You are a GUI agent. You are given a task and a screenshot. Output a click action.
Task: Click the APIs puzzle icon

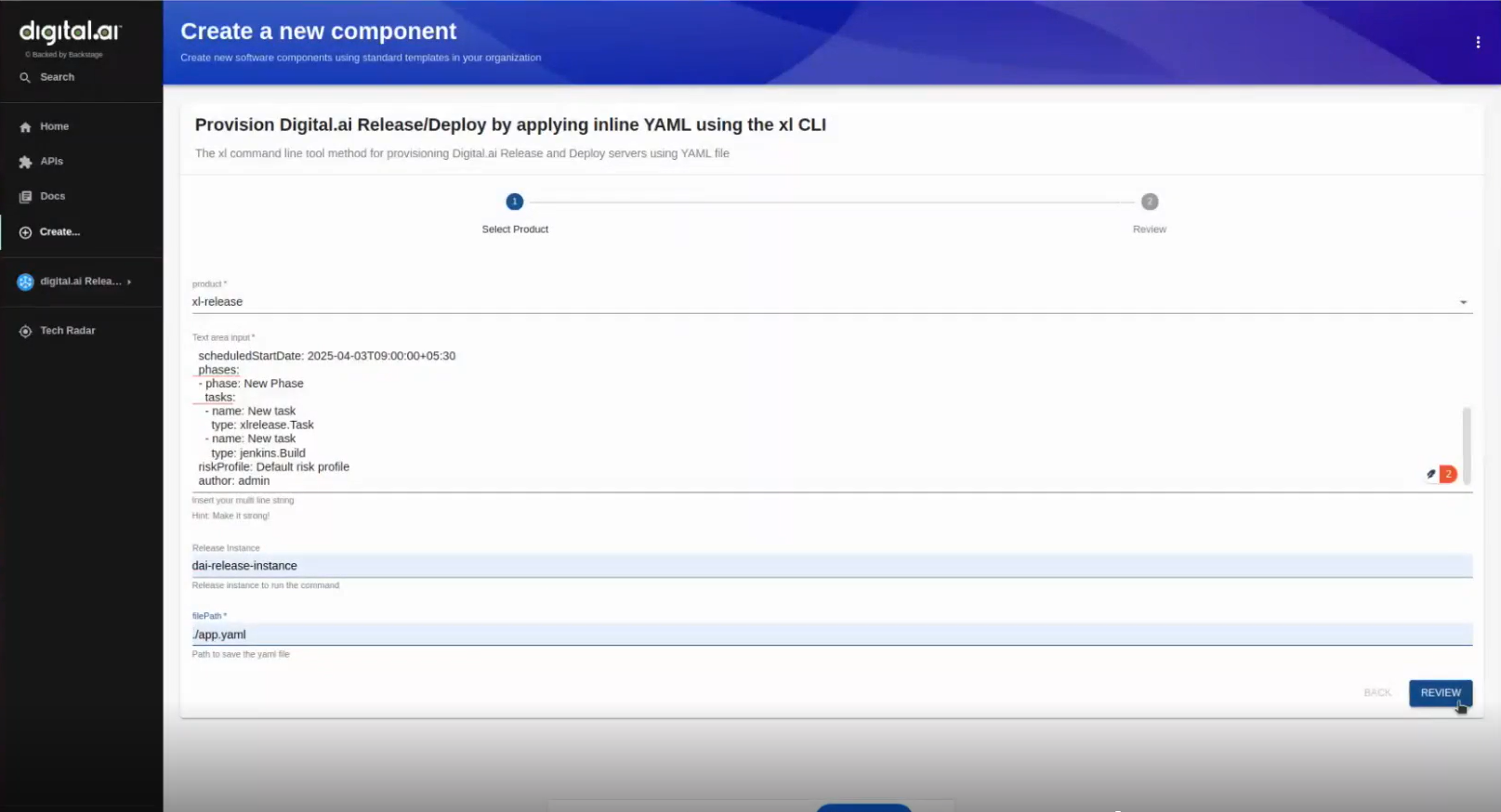coord(25,162)
